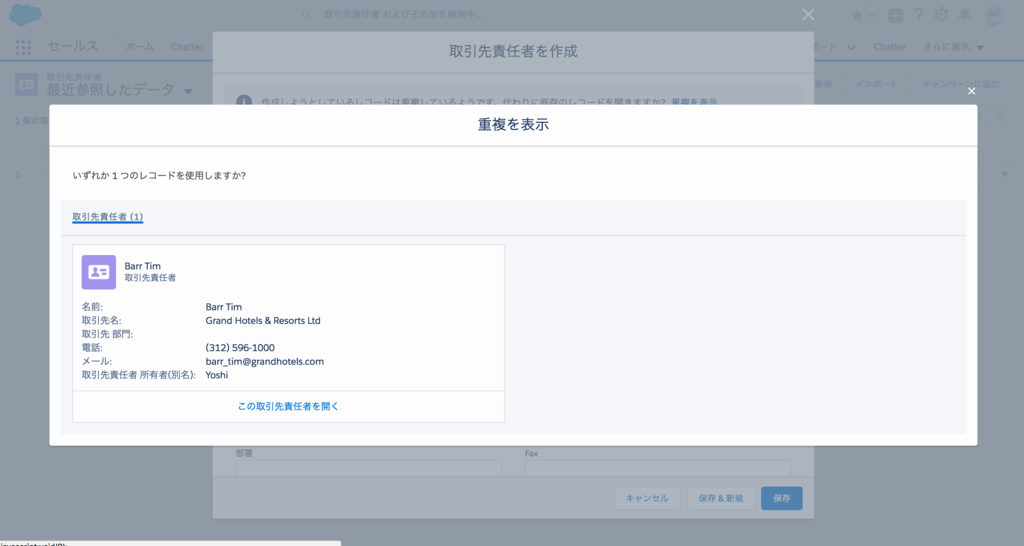
Task: Click the Barr Tim card title
Action: 142,266
